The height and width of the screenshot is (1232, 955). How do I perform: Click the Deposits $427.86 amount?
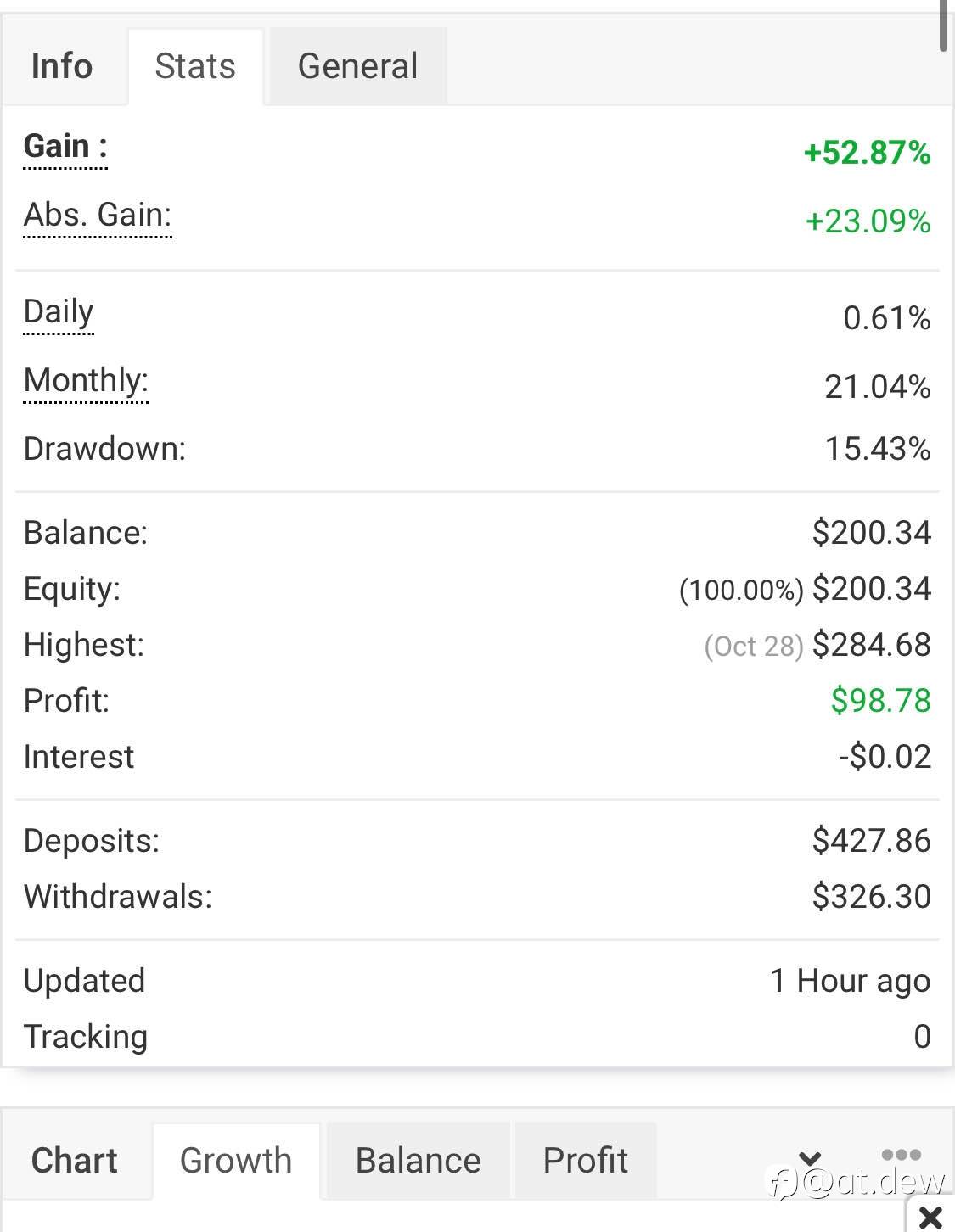(x=872, y=841)
